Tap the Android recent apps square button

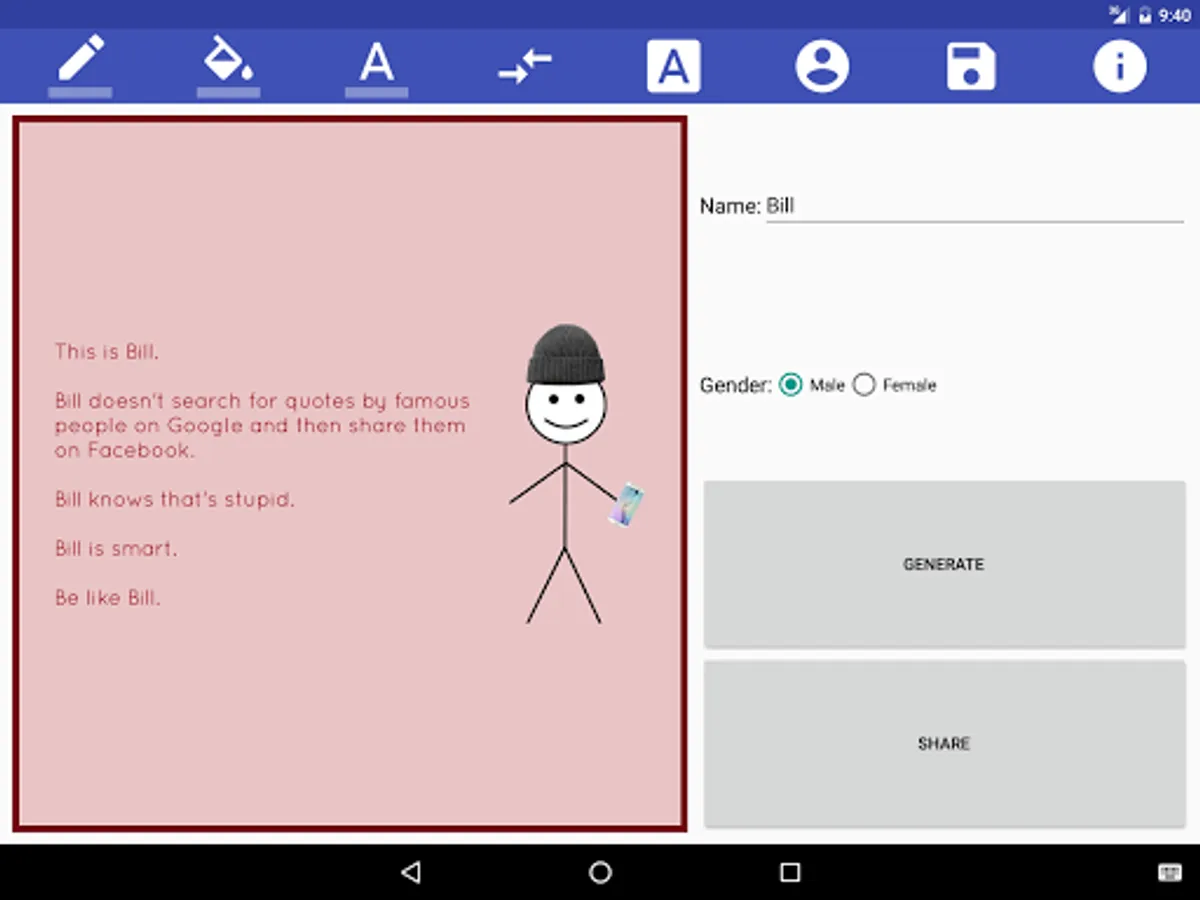coord(790,872)
